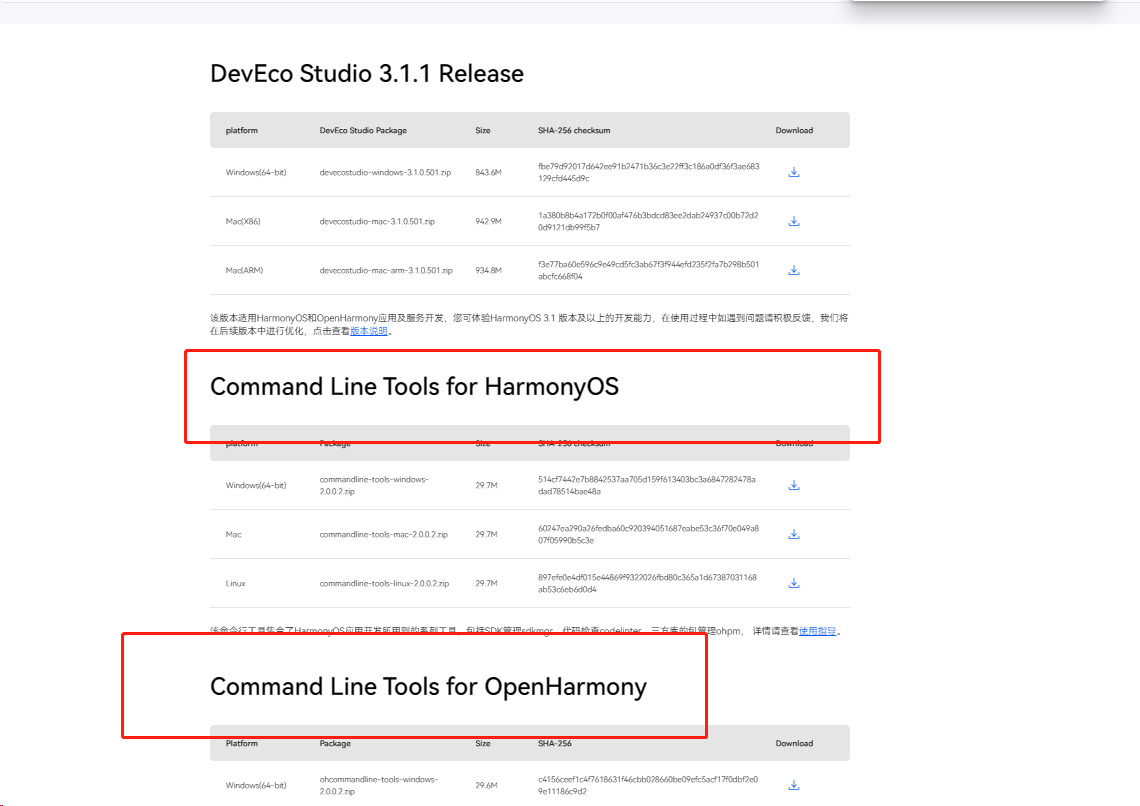Click checksum starting with 514cf7442e7b8842
This screenshot has width=1140, height=806.
646,485
